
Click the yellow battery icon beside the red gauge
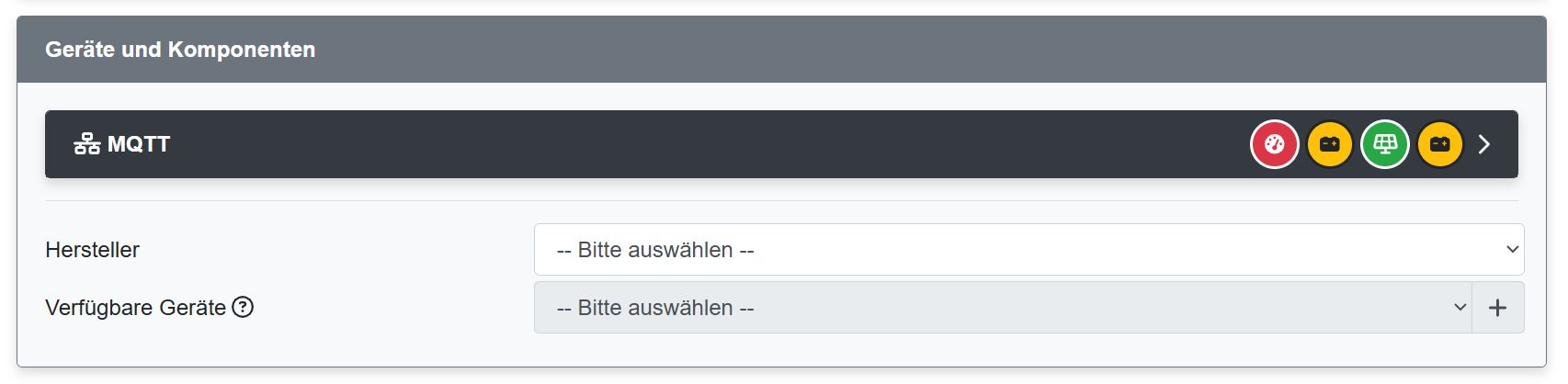pos(1329,144)
